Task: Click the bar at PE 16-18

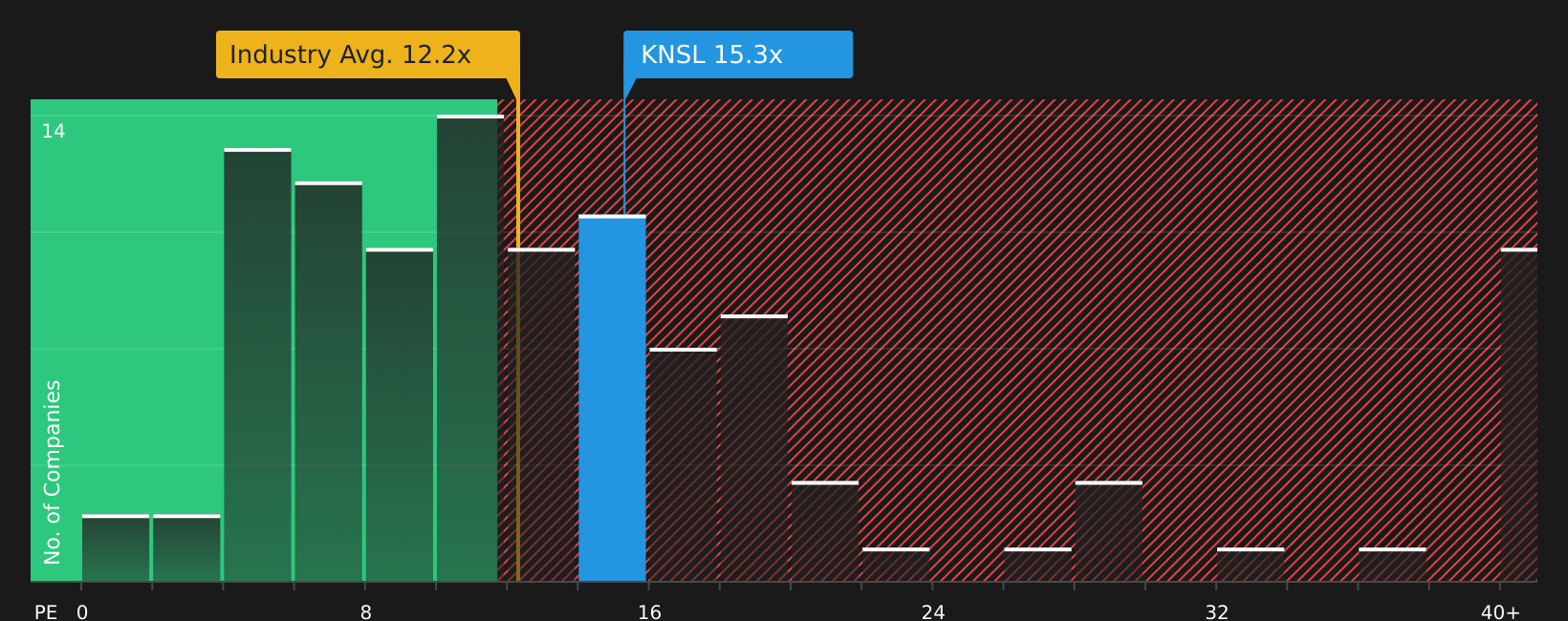Action: [x=683, y=465]
